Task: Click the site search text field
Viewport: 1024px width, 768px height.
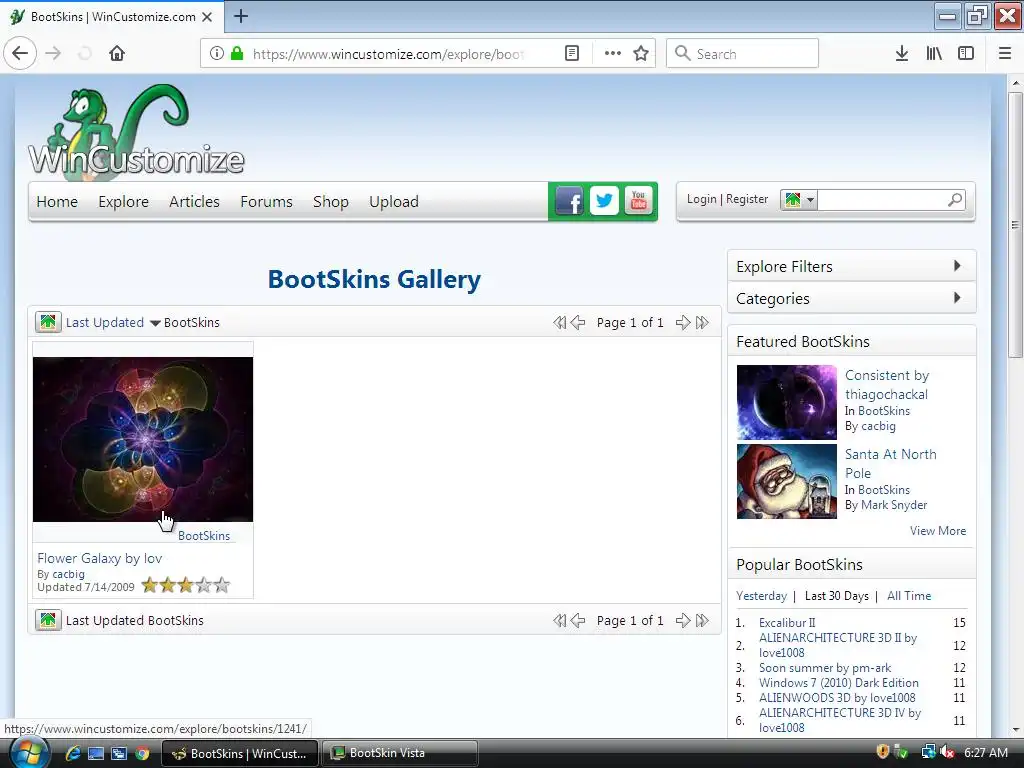Action: (x=881, y=200)
